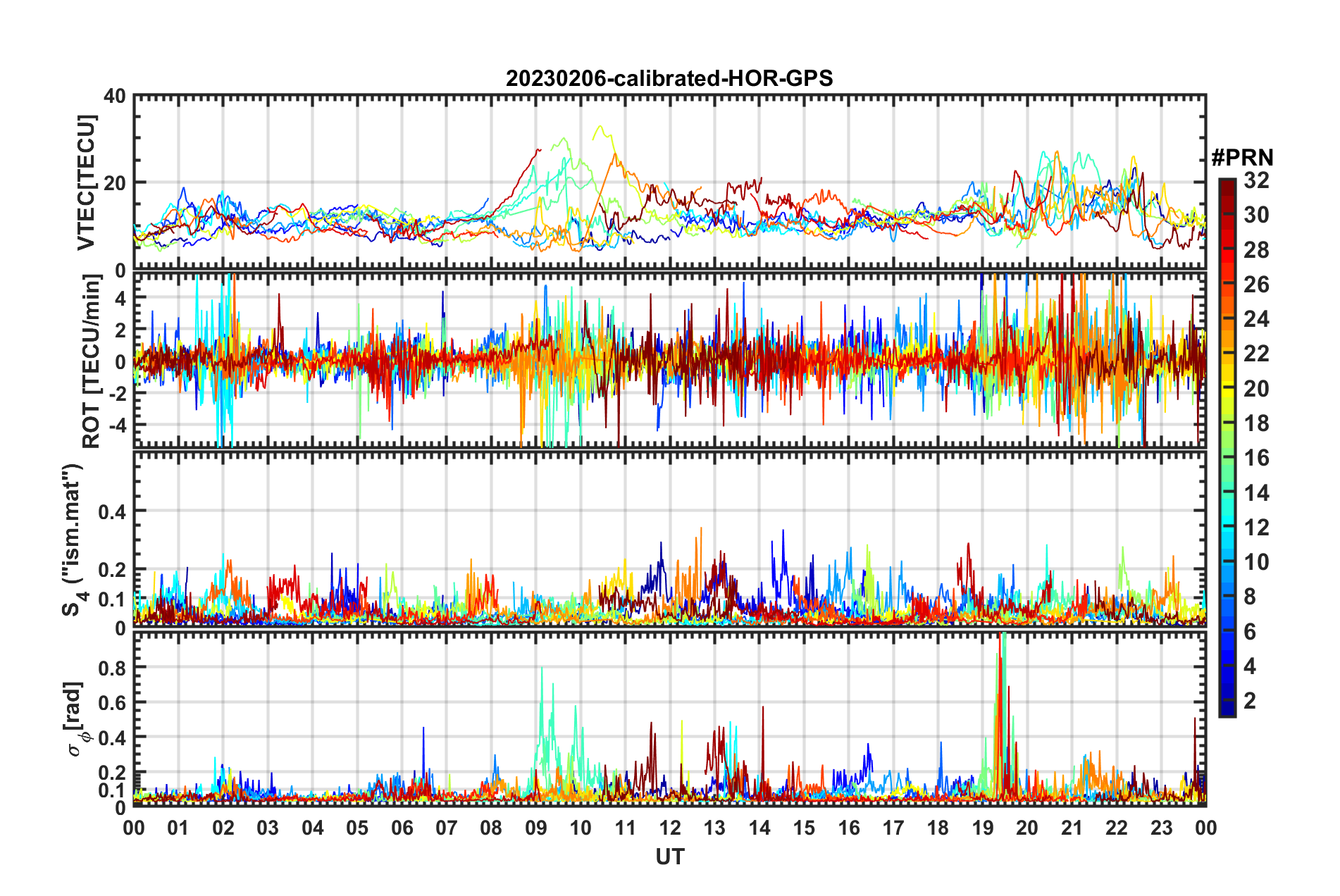Image resolution: width=1340 pixels, height=896 pixels.
Task: Select the ROT [TECU/min] y-axis label
Action: pos(91,361)
